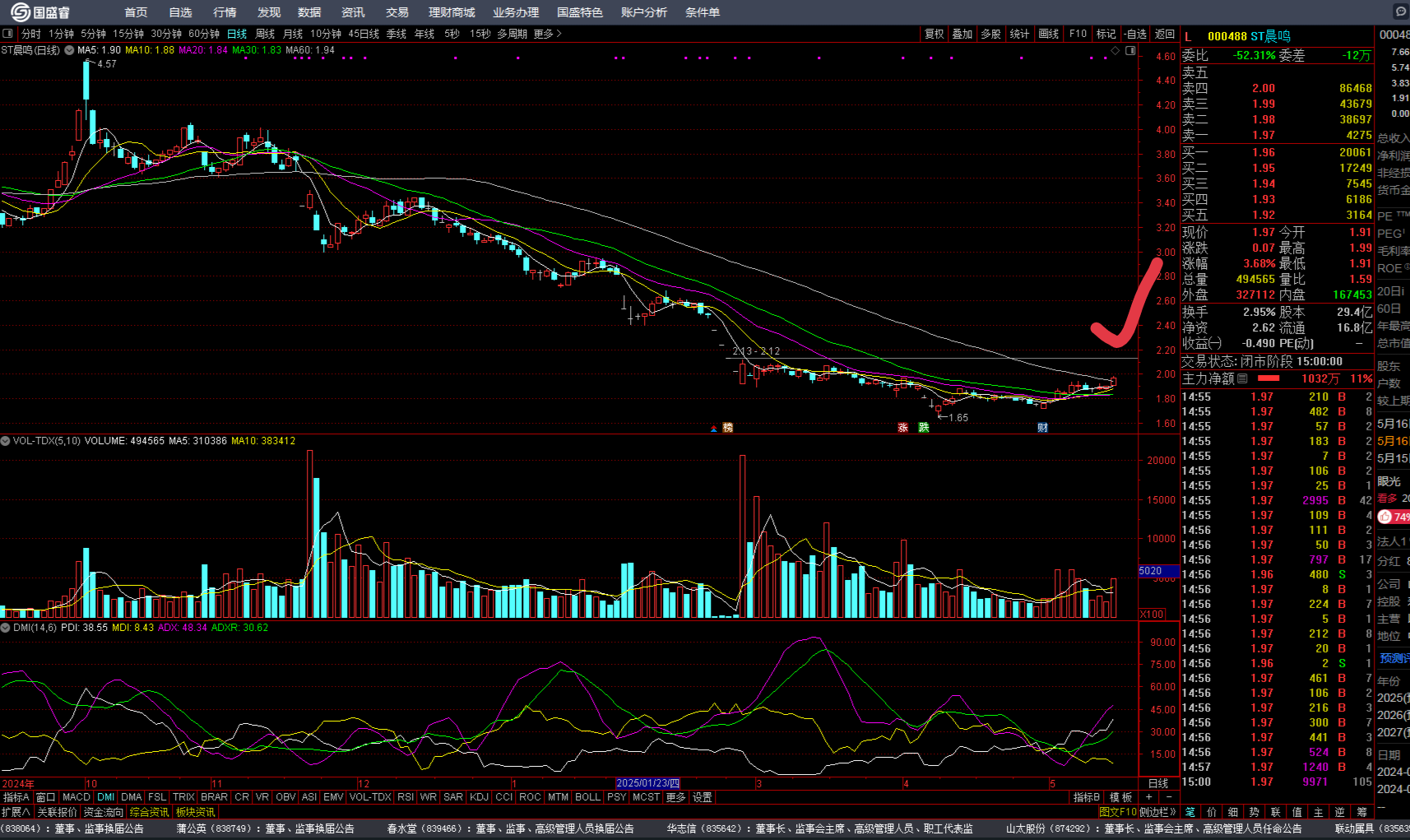
Task: Click the 复权 button
Action: click(935, 34)
